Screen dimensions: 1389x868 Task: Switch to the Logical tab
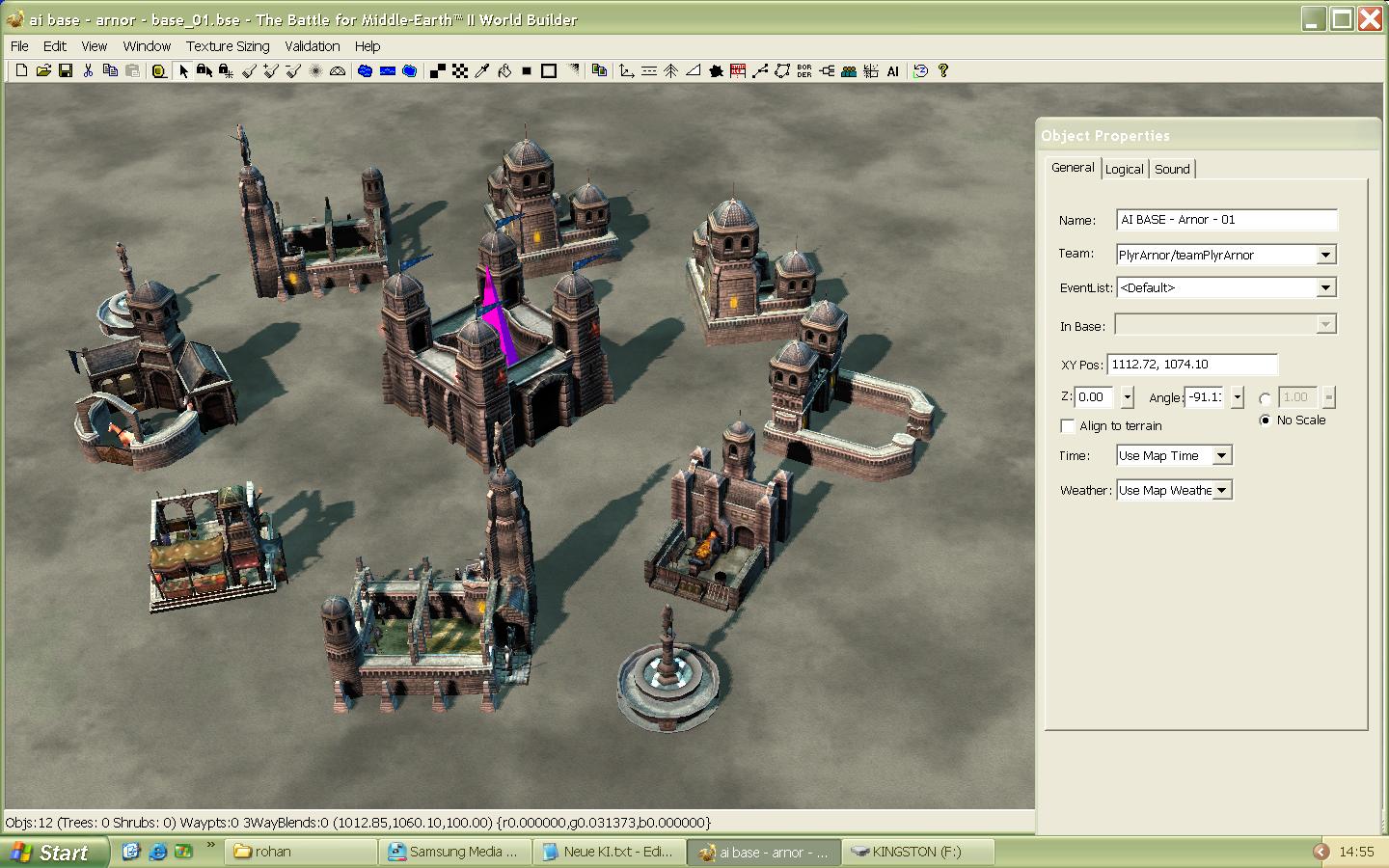[1125, 169]
